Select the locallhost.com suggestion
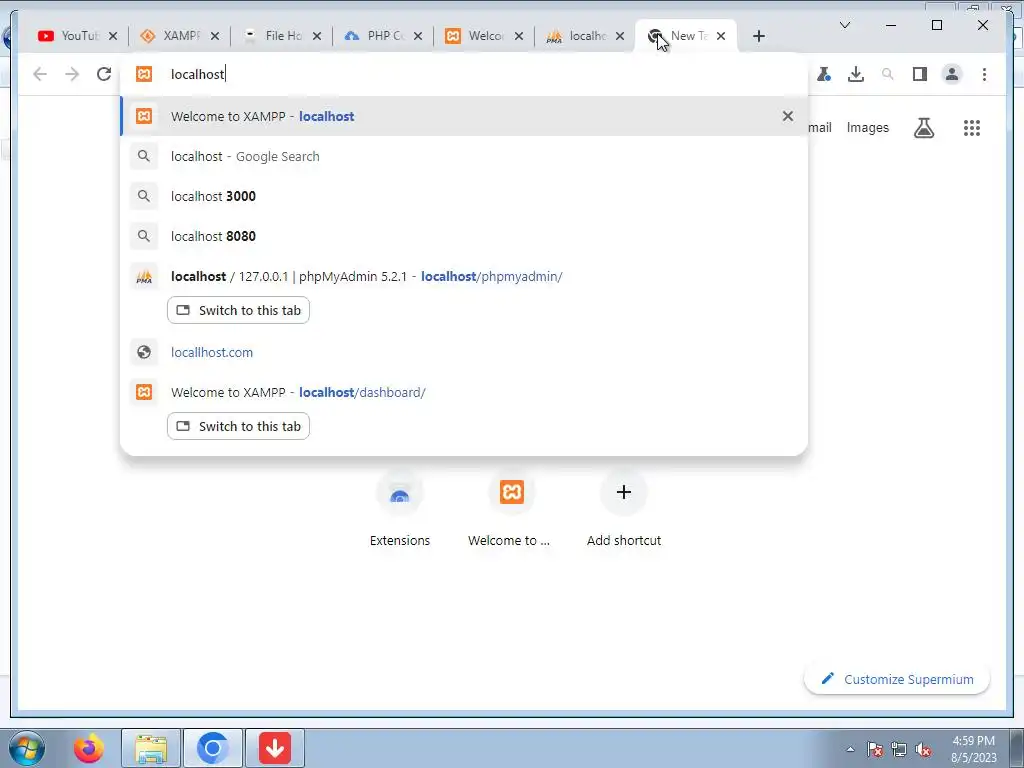 click(464, 352)
